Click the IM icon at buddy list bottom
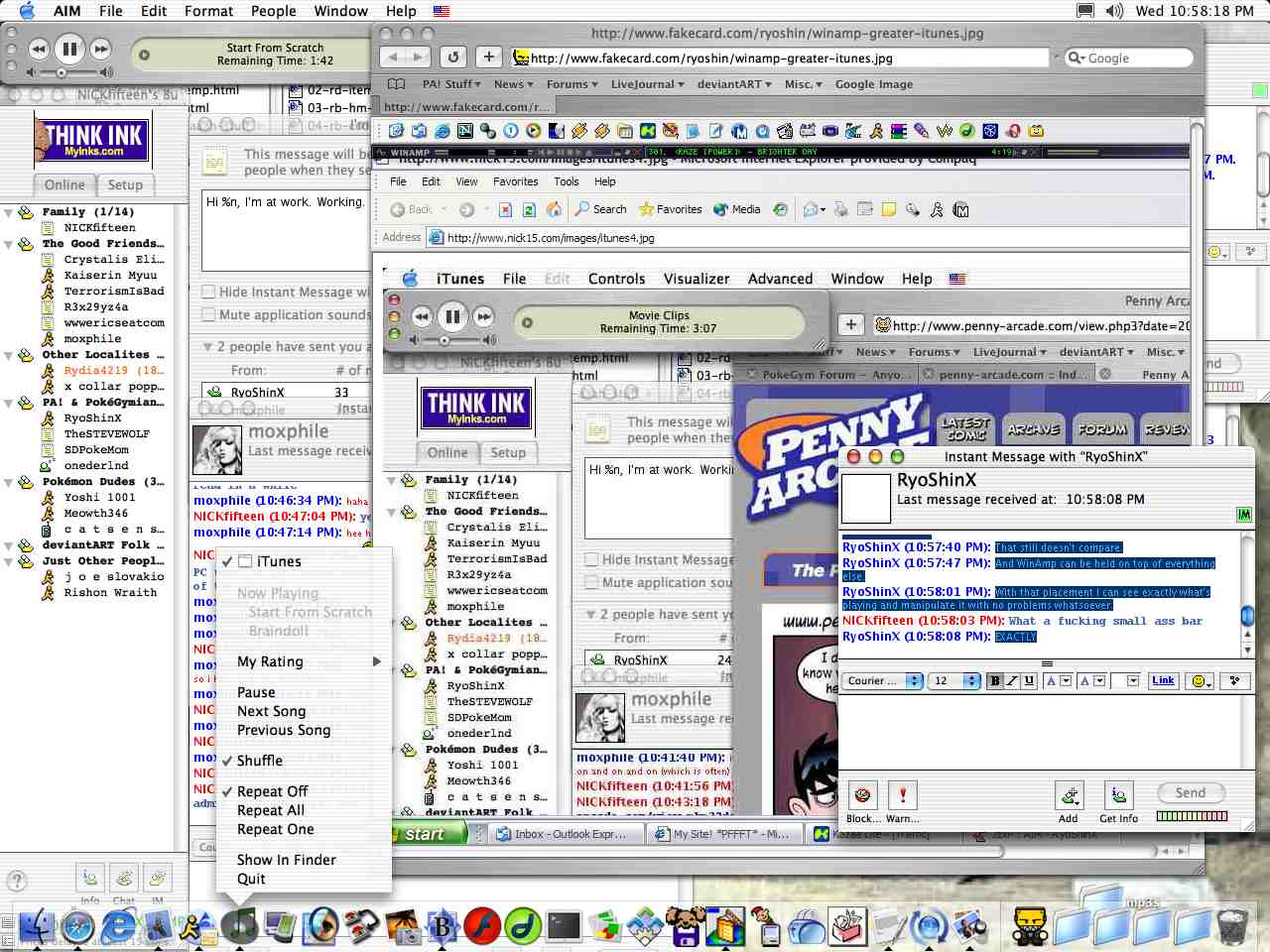Screen dimensions: 1270x952 pyautogui.click(x=157, y=878)
